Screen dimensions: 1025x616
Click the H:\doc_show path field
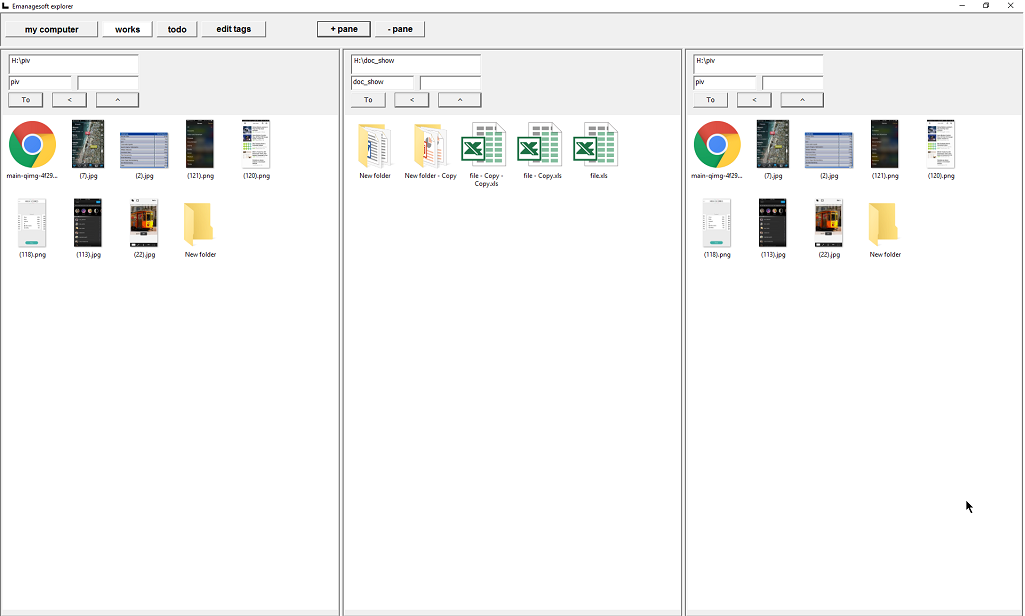[416, 64]
